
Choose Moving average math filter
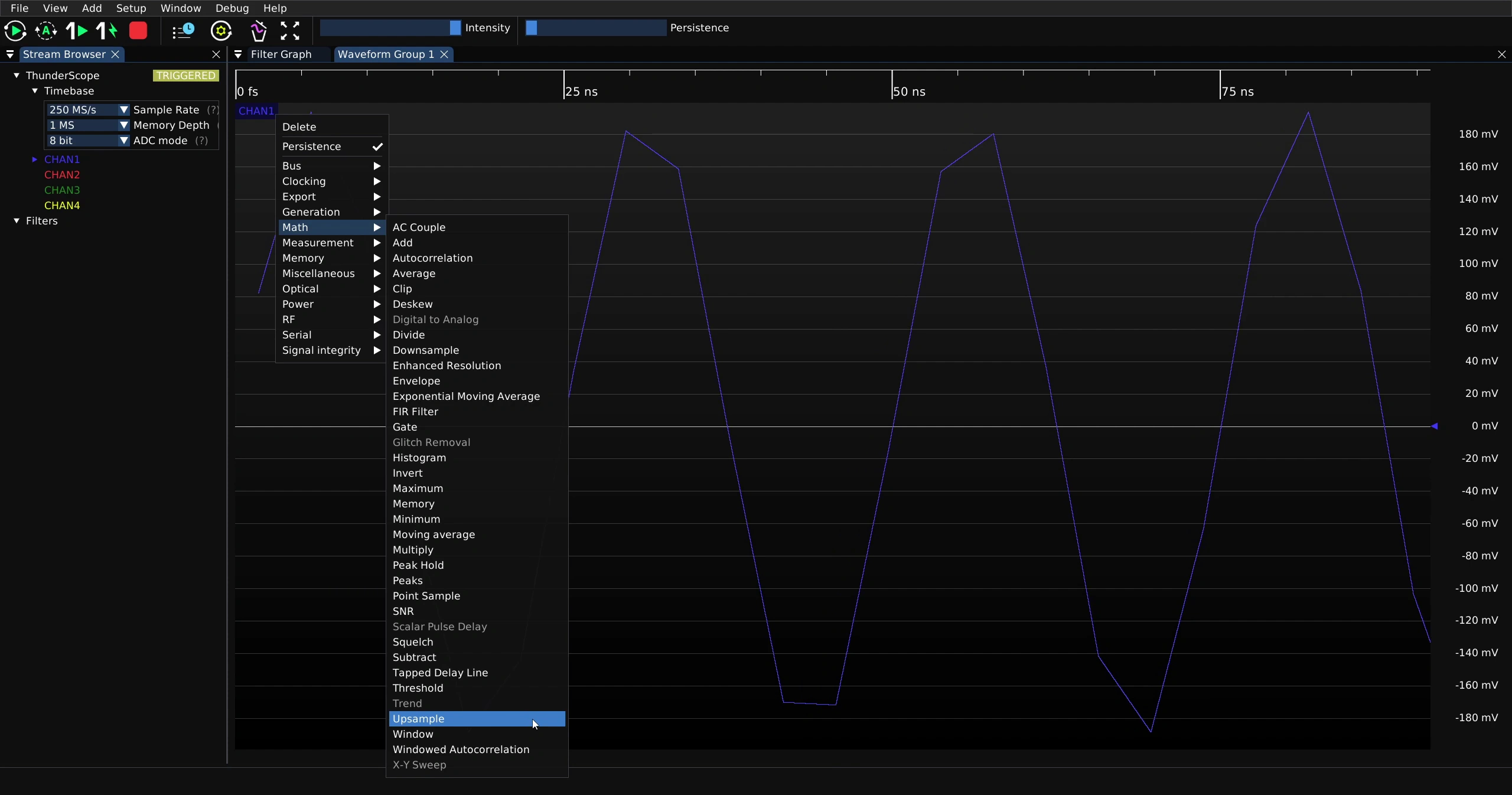pos(477,535)
